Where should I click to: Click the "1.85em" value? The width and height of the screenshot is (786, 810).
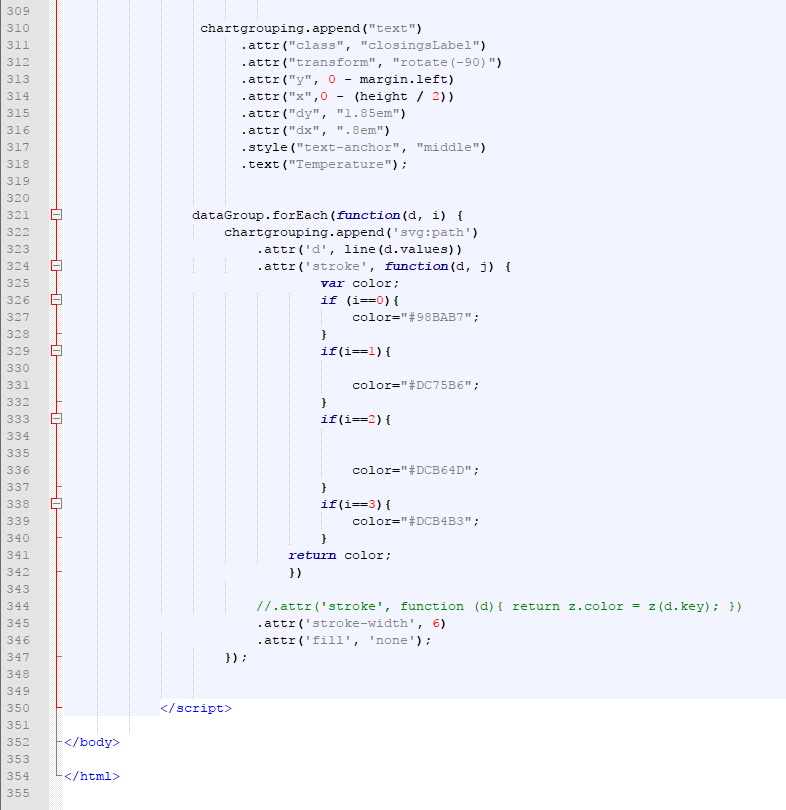[368, 114]
